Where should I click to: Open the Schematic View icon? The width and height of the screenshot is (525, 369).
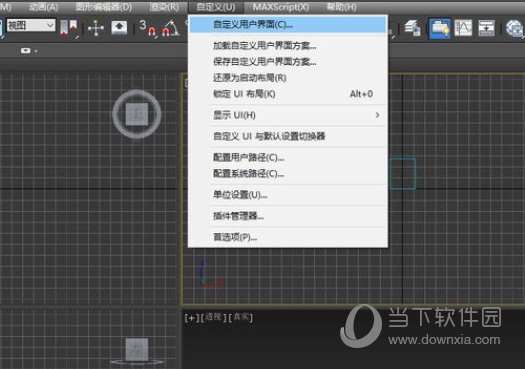pos(486,28)
